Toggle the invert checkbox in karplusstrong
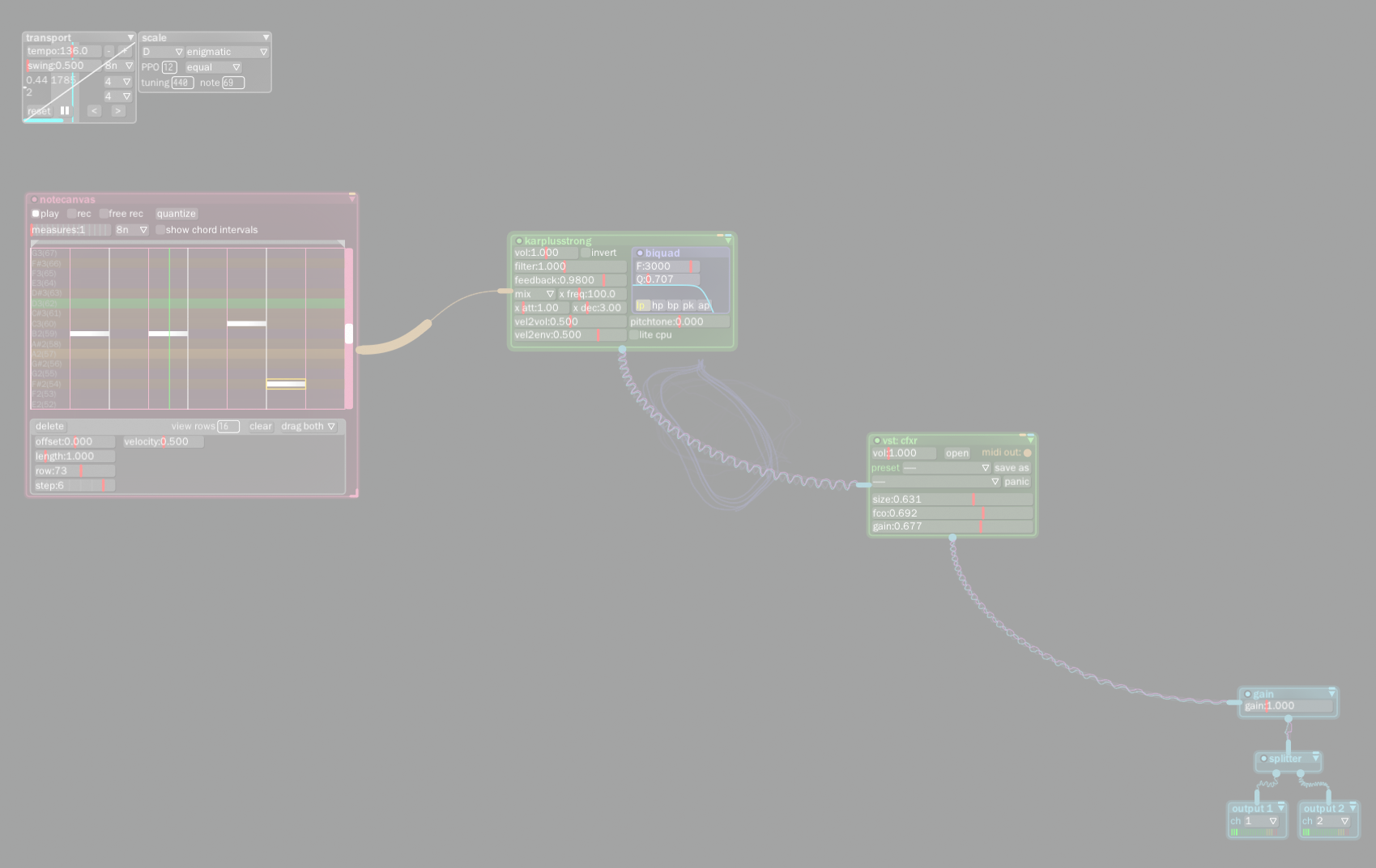This screenshot has width=1376, height=868. point(586,253)
